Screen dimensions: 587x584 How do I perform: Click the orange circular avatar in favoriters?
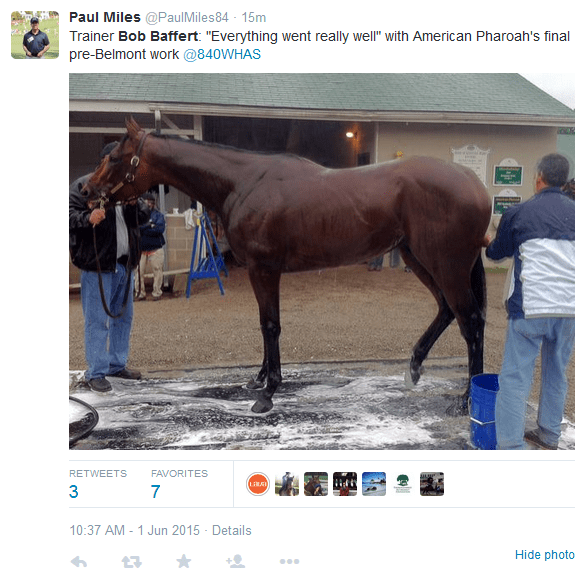click(258, 484)
